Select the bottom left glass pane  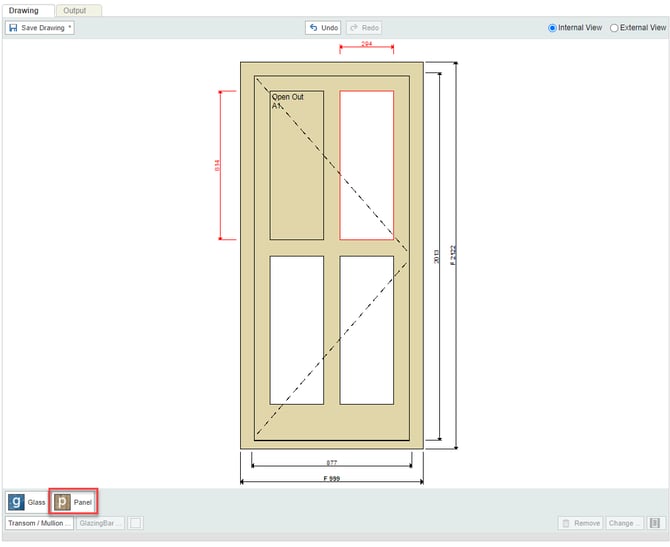296,330
